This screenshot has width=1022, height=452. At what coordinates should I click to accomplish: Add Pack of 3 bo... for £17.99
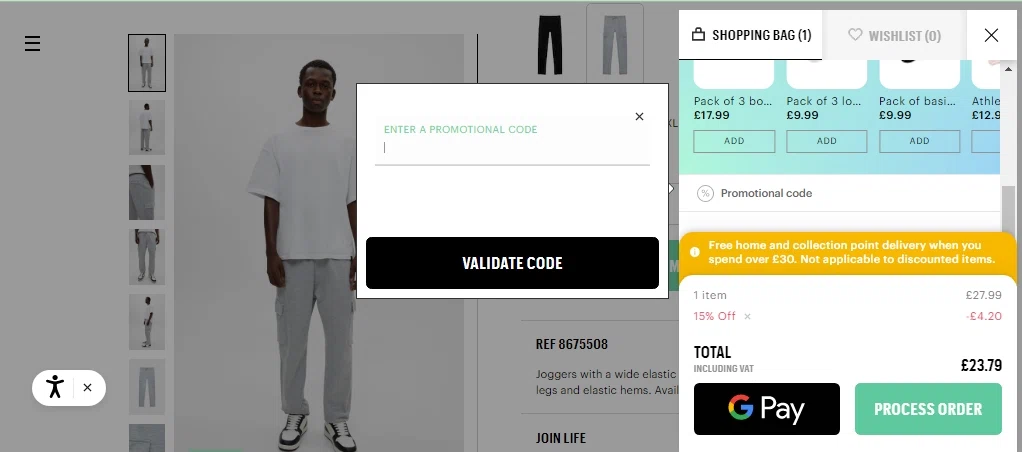pyautogui.click(x=734, y=141)
